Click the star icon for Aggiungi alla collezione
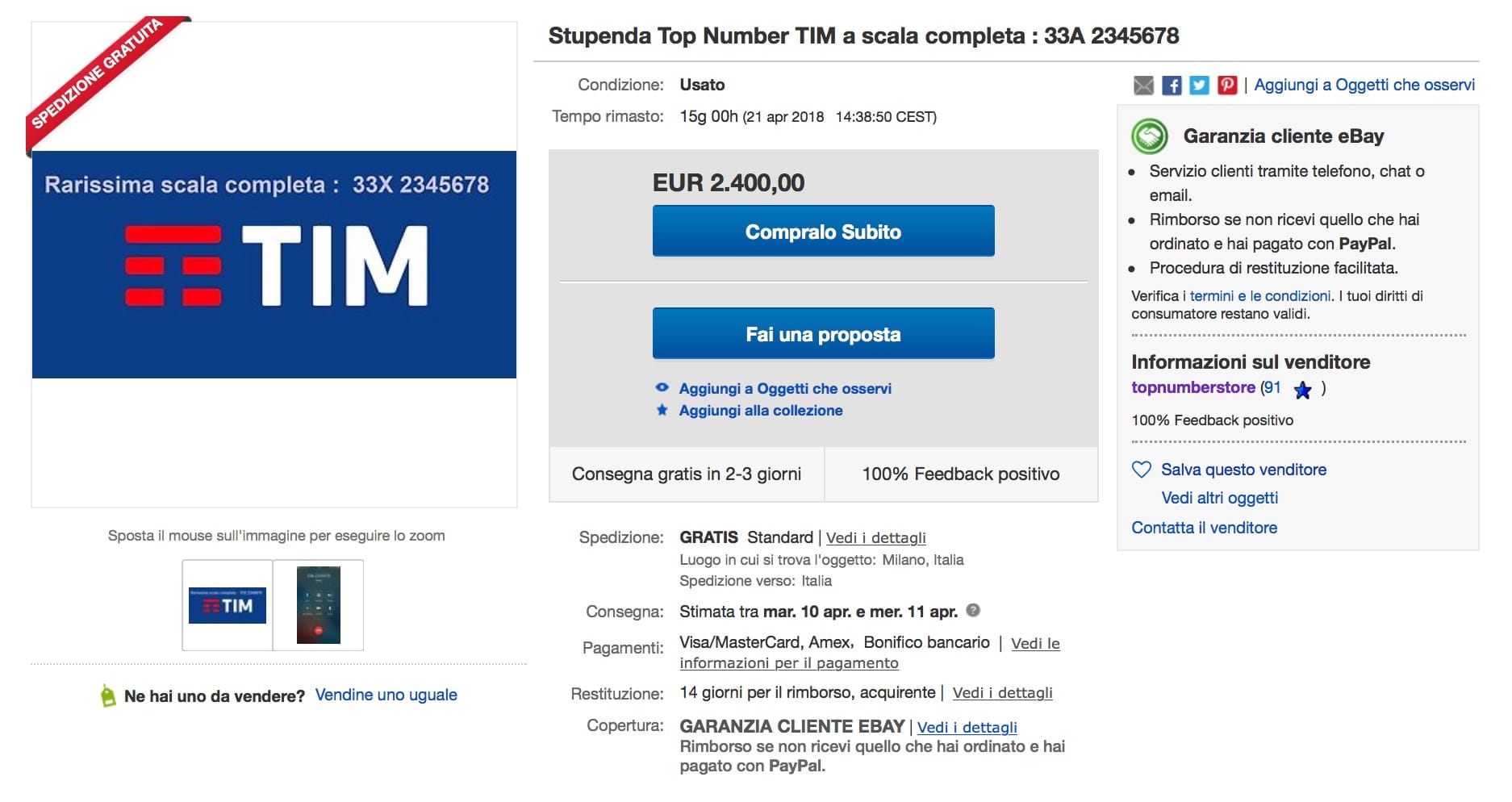The image size is (1512, 802). coord(662,410)
